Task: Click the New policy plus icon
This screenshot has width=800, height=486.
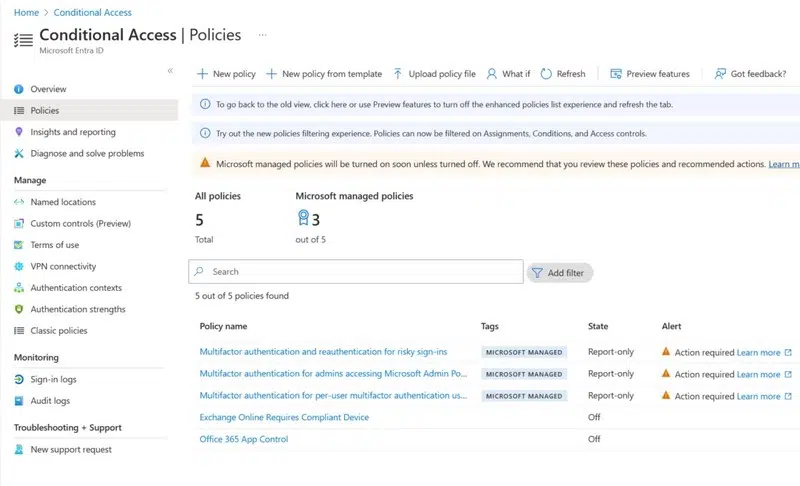Action: pyautogui.click(x=203, y=74)
